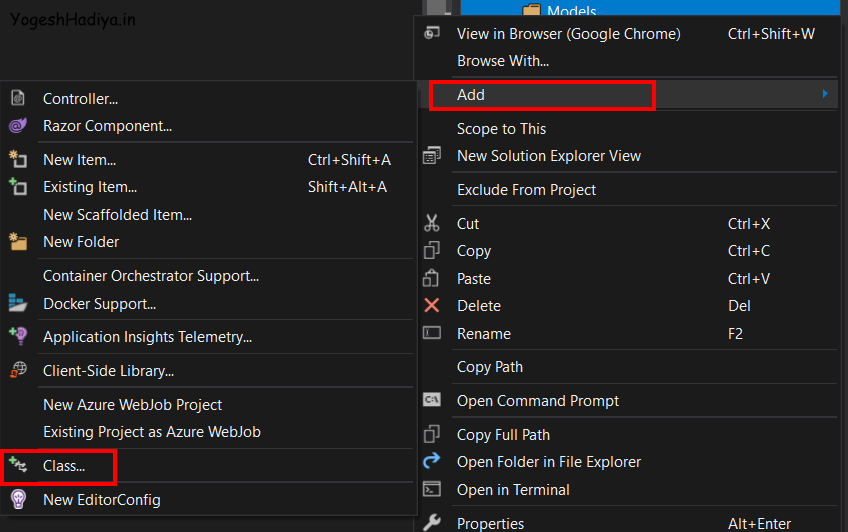Open Properties from the context menu
848x532 pixels.
490,523
